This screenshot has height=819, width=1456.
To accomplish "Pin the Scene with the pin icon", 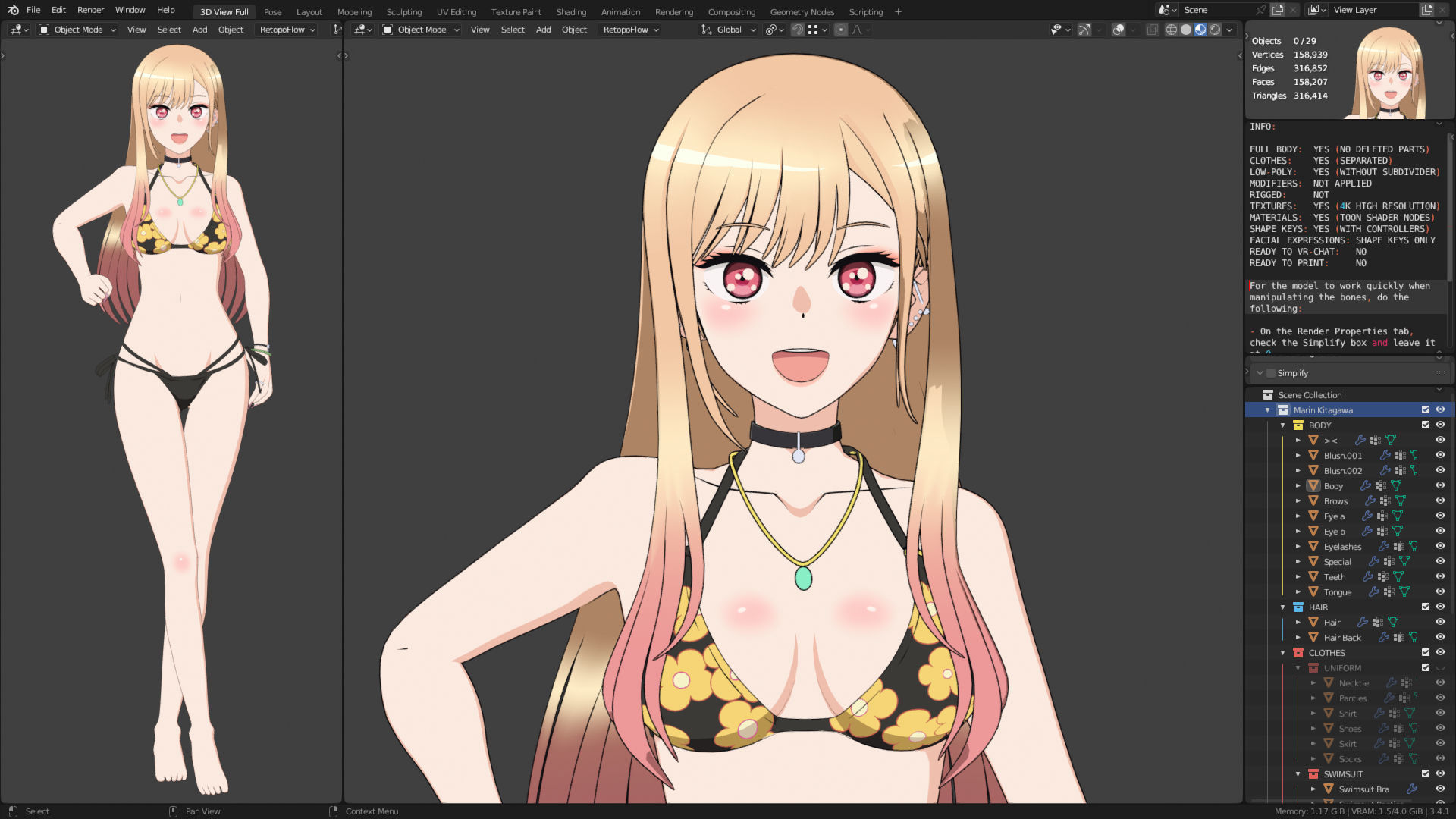I will coord(1260,10).
